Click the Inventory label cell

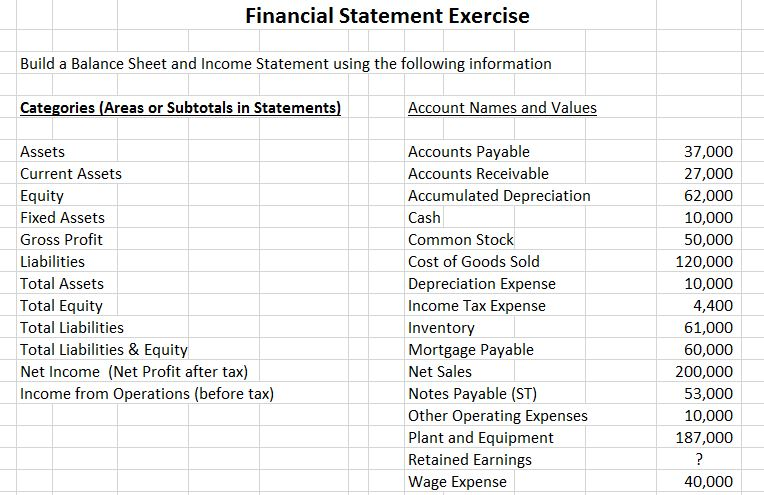tap(441, 328)
